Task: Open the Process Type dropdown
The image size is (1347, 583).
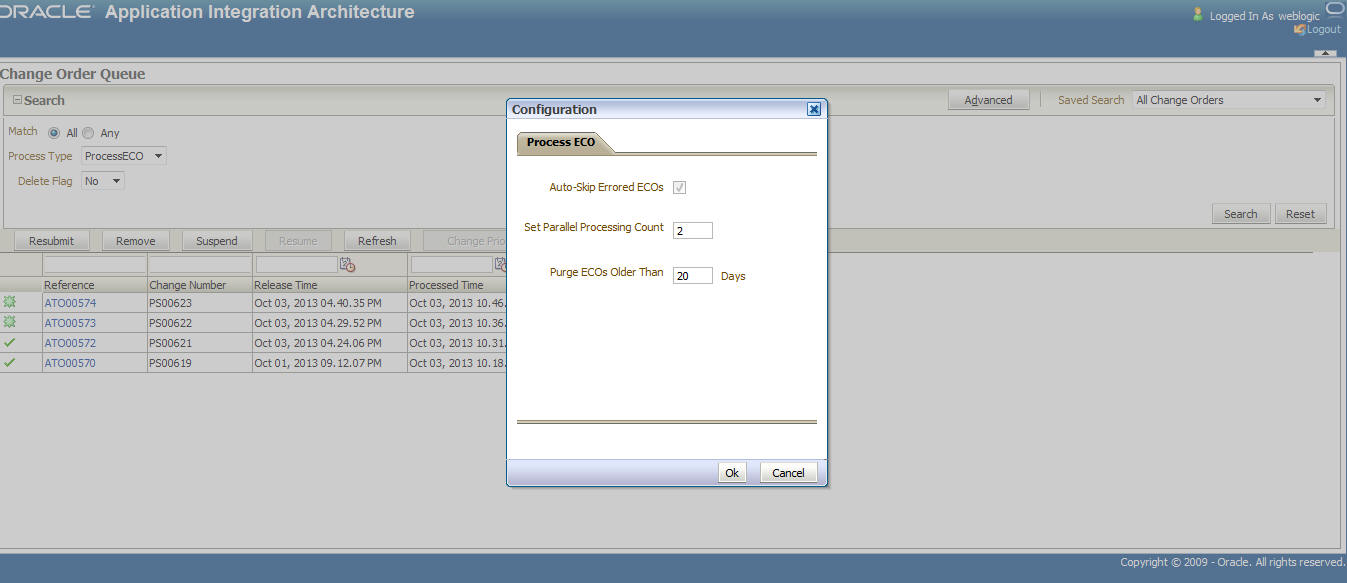Action: click(x=124, y=156)
